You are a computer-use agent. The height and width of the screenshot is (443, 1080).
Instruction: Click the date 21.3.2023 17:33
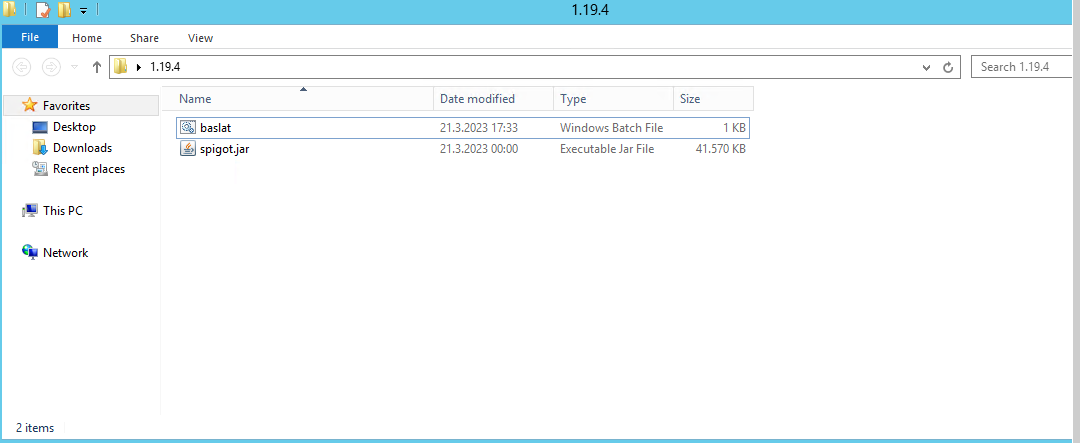(479, 127)
